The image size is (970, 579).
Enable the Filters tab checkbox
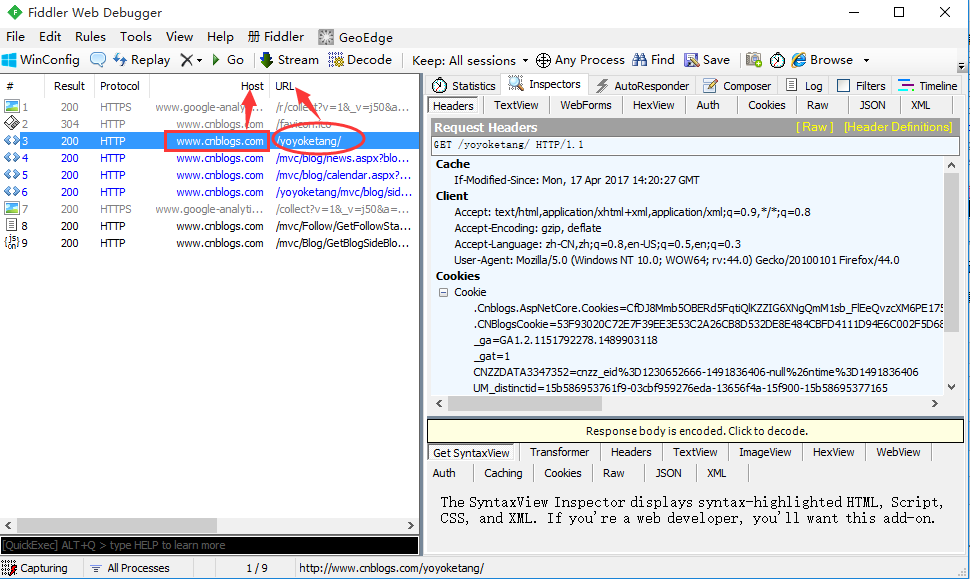point(843,86)
